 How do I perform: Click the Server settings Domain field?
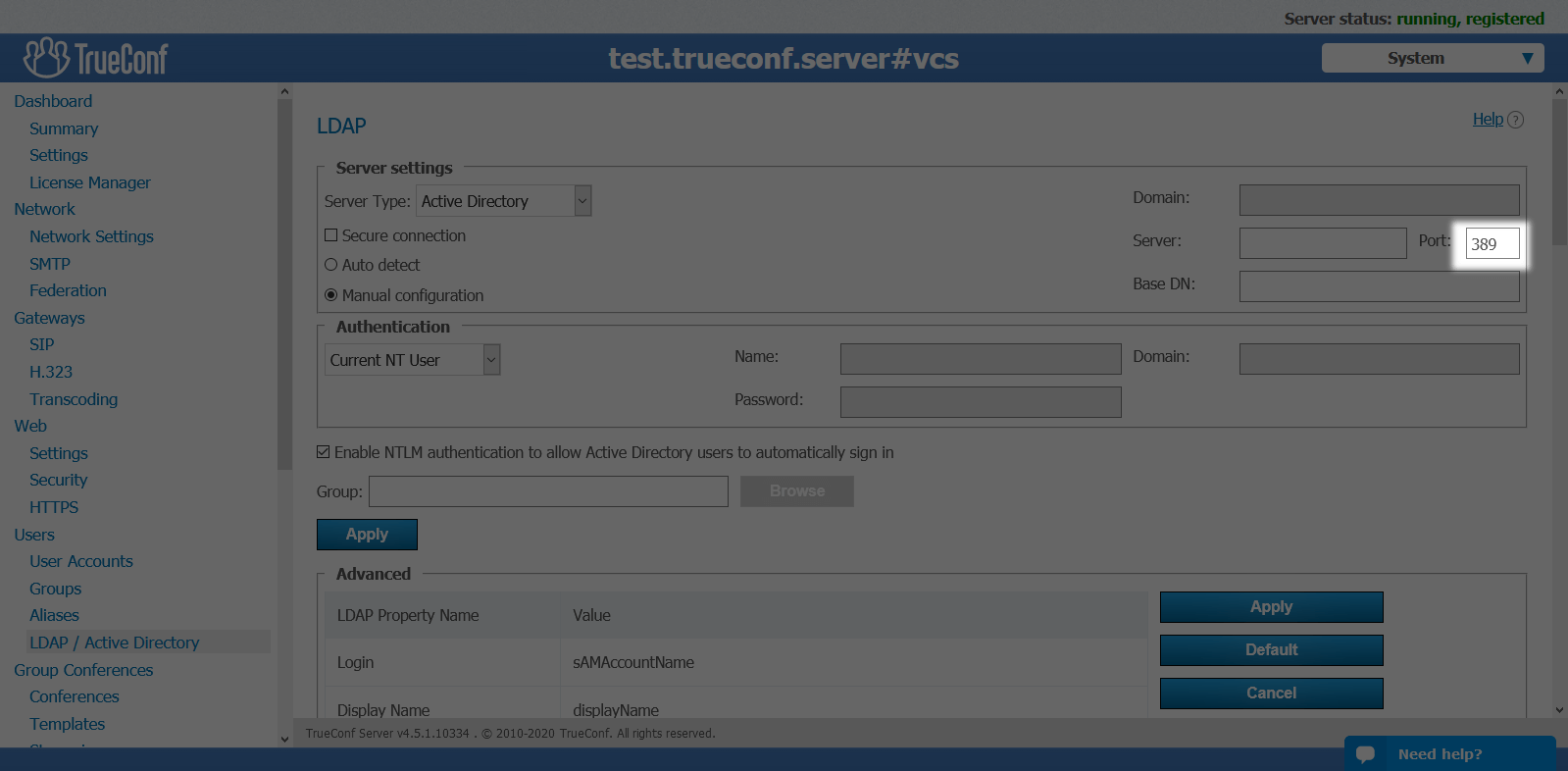[x=1380, y=200]
